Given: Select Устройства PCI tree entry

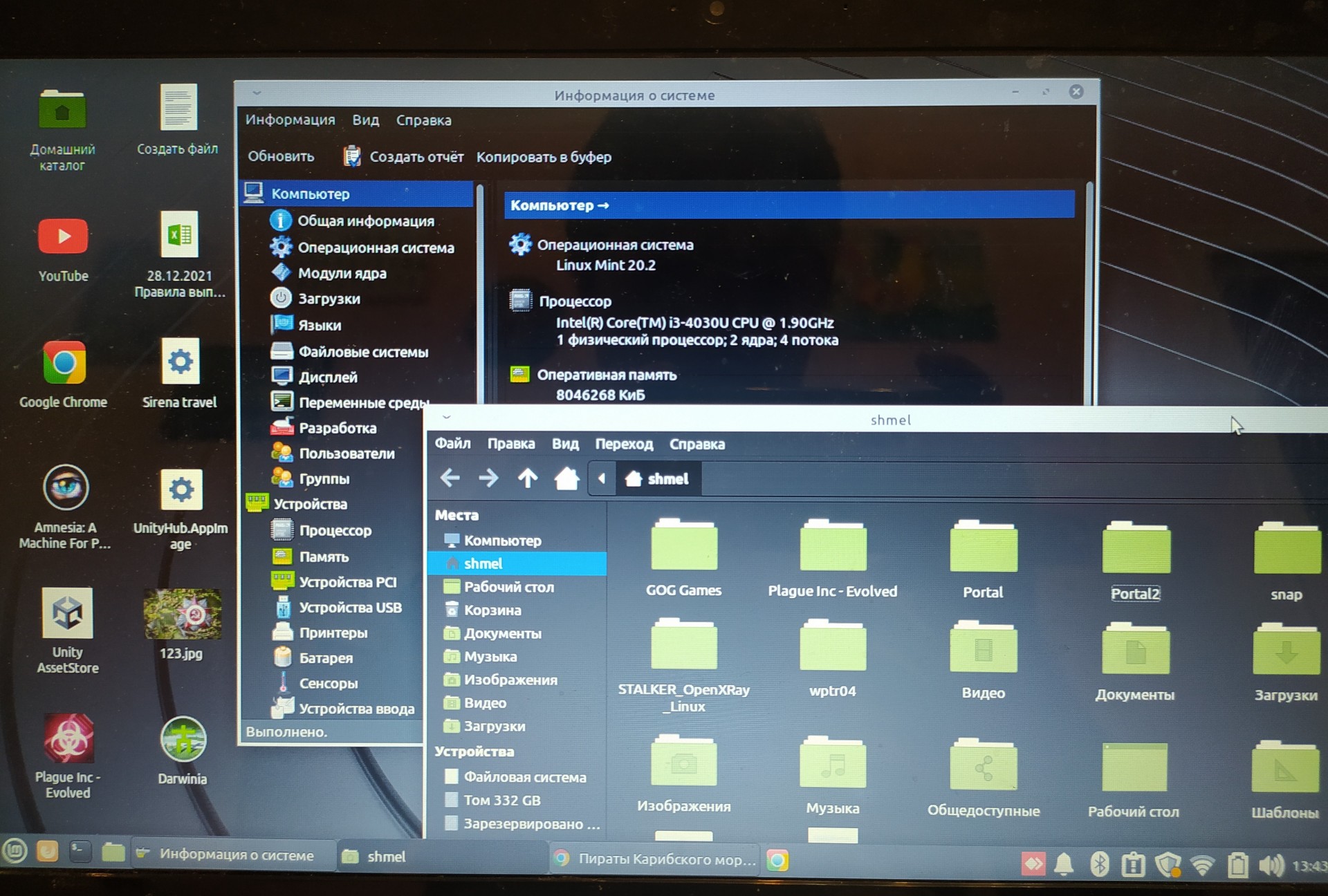Looking at the screenshot, I should coord(335,582).
